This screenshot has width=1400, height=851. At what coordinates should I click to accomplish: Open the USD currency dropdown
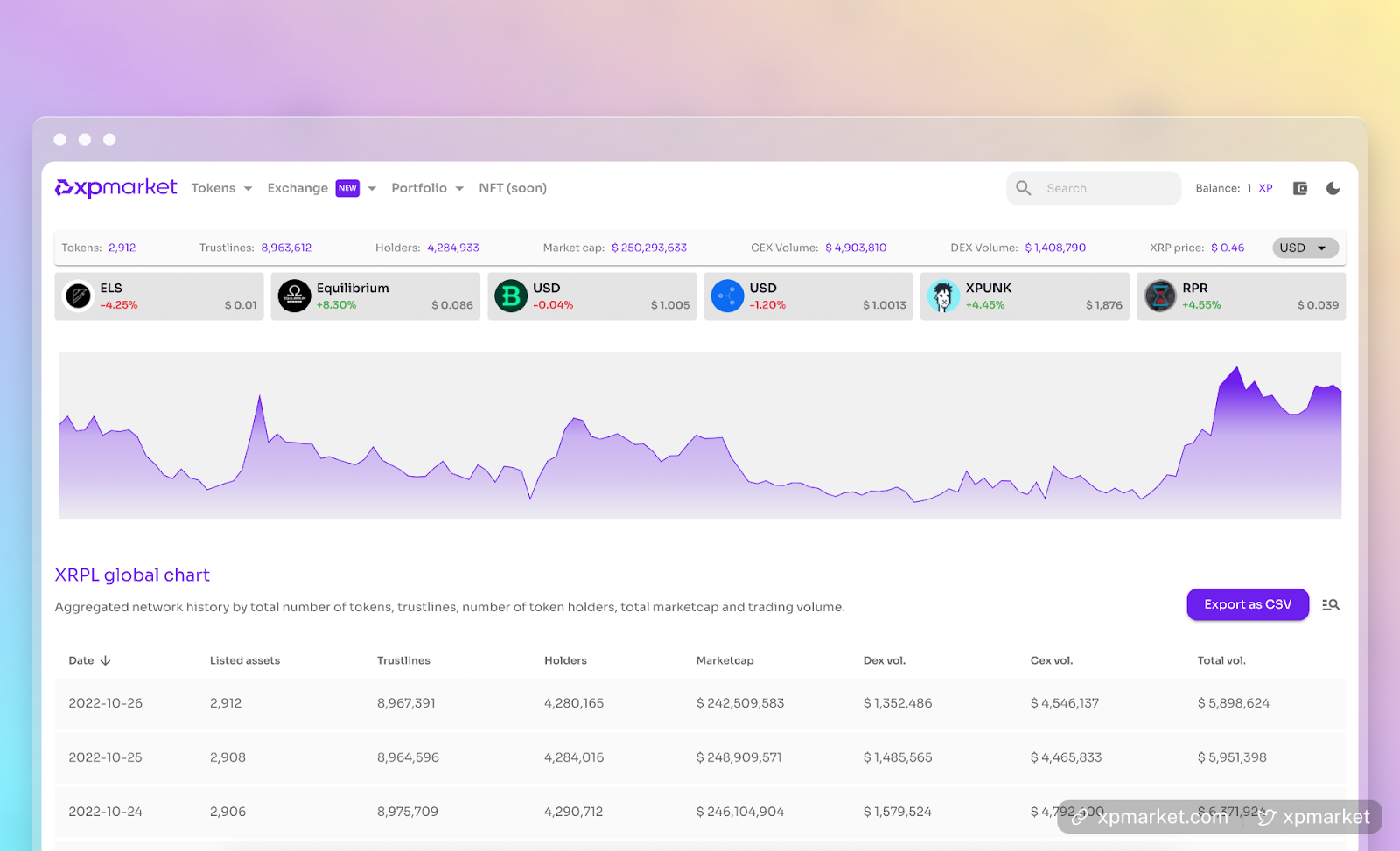tap(1305, 248)
